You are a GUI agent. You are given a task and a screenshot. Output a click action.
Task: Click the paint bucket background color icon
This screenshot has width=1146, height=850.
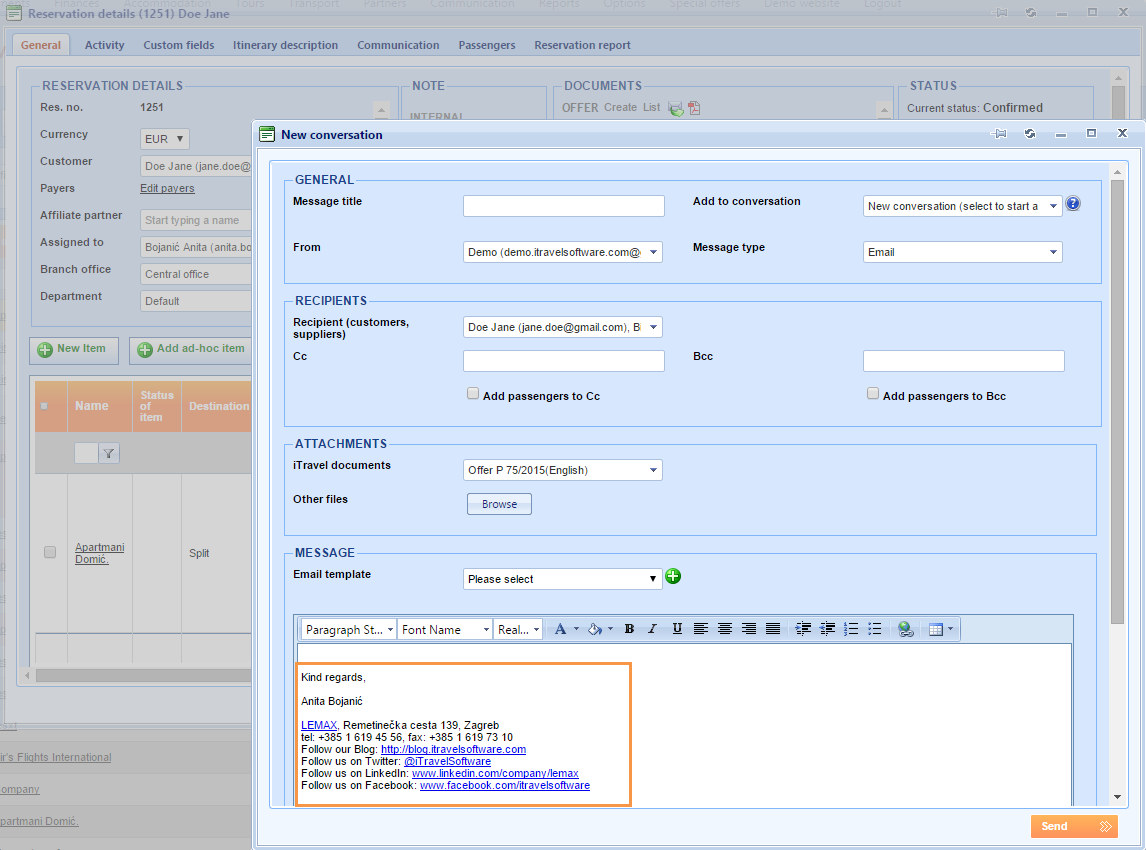coord(594,629)
